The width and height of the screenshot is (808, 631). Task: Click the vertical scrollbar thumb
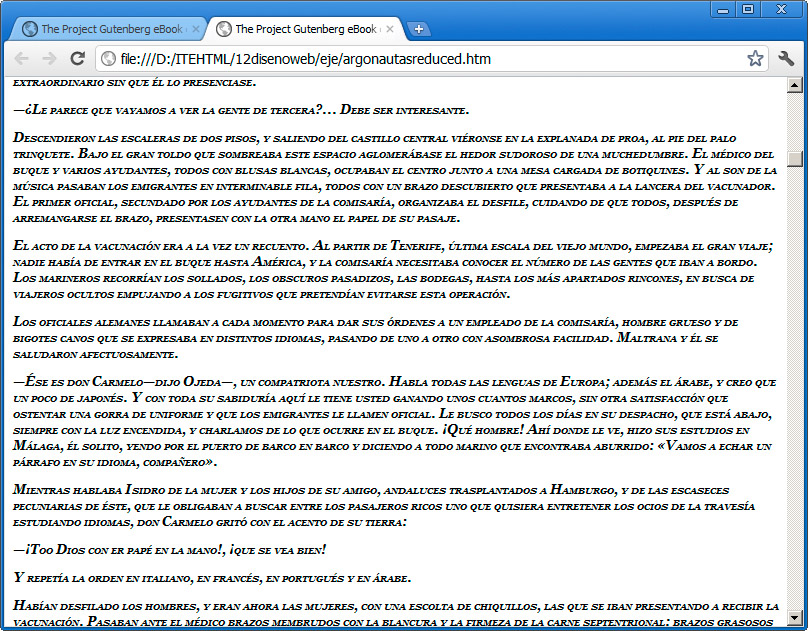[x=795, y=159]
